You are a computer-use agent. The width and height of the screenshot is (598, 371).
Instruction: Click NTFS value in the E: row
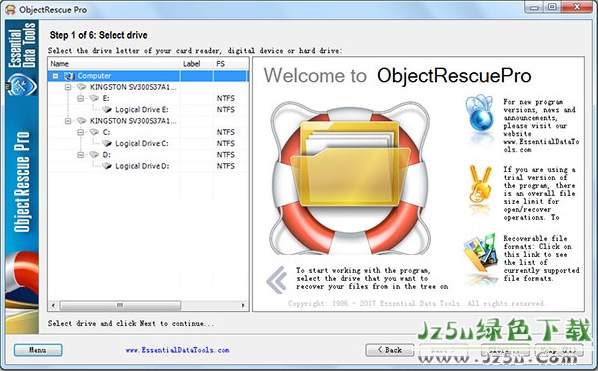coord(225,98)
